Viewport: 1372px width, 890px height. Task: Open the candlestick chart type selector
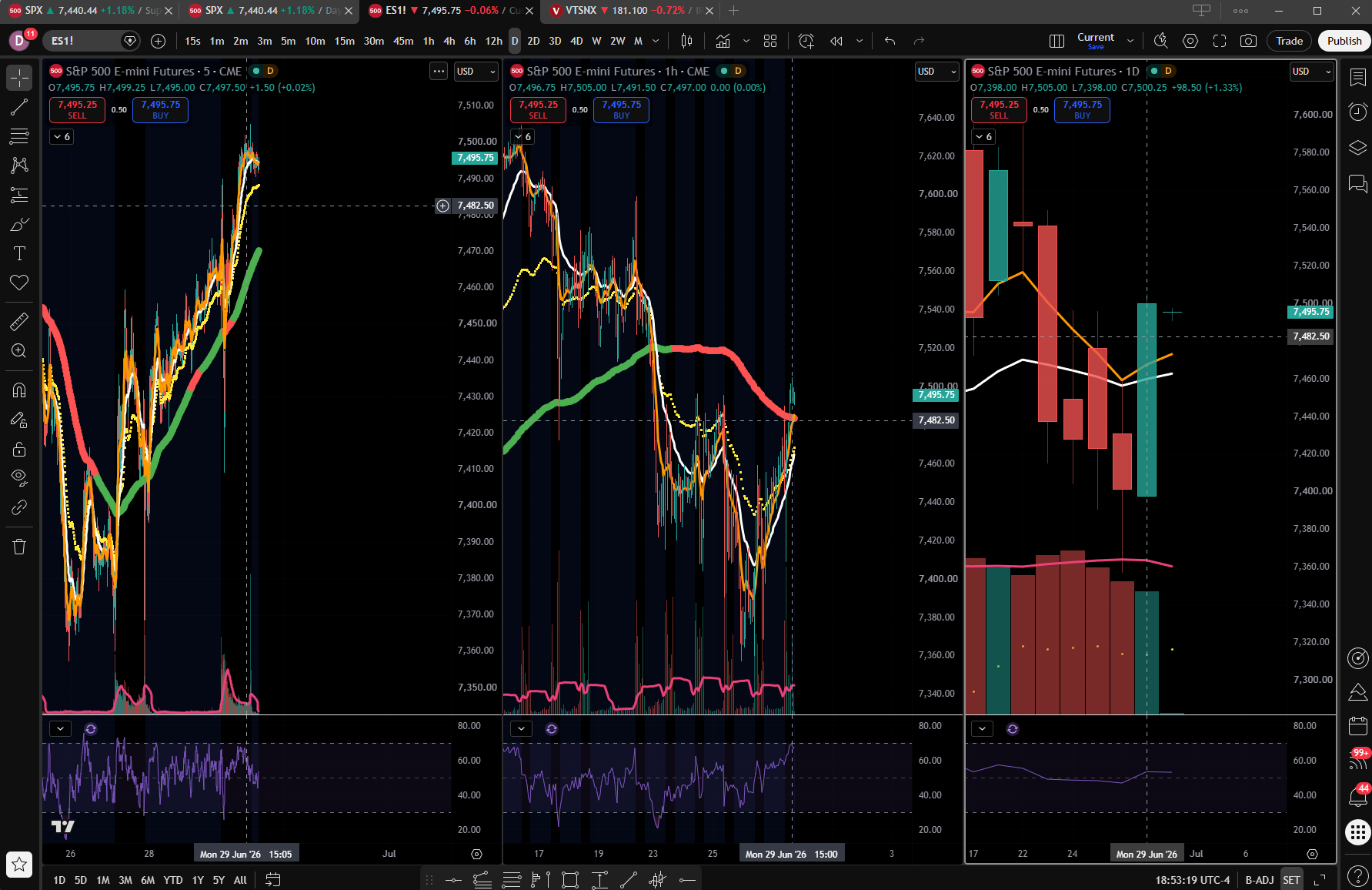pyautogui.click(x=686, y=41)
